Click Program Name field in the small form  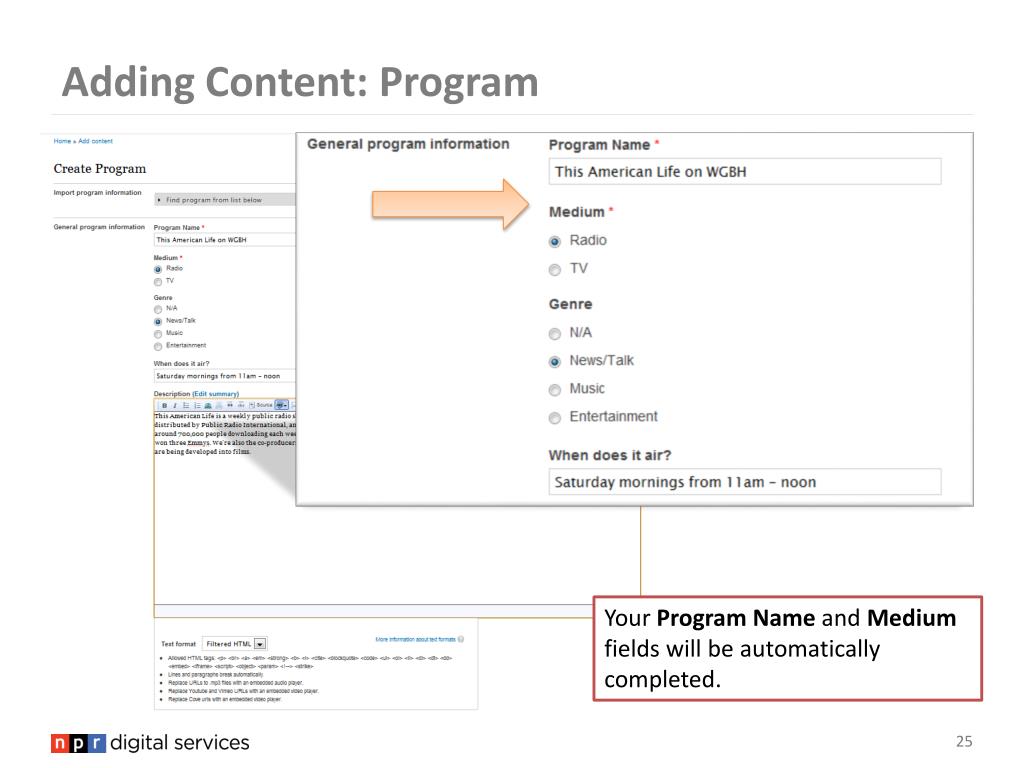[x=225, y=240]
